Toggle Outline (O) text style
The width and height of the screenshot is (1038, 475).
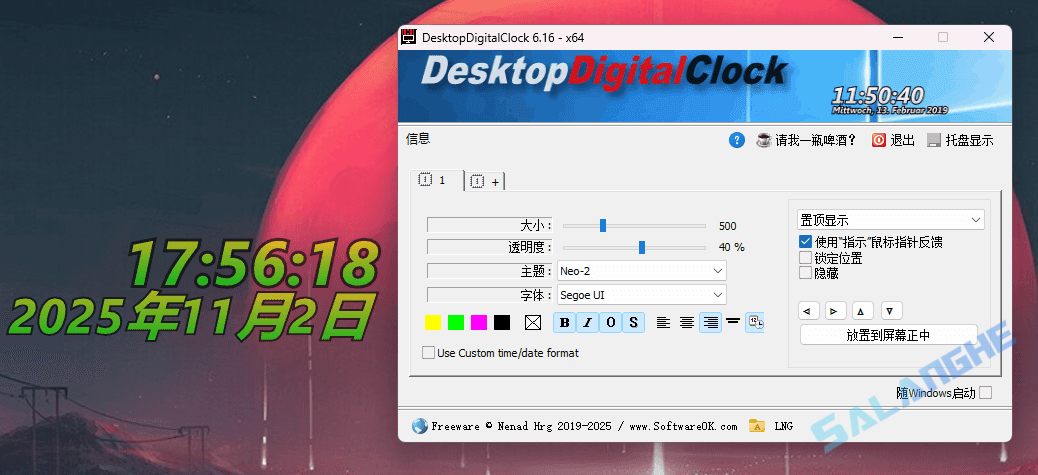tap(610, 322)
